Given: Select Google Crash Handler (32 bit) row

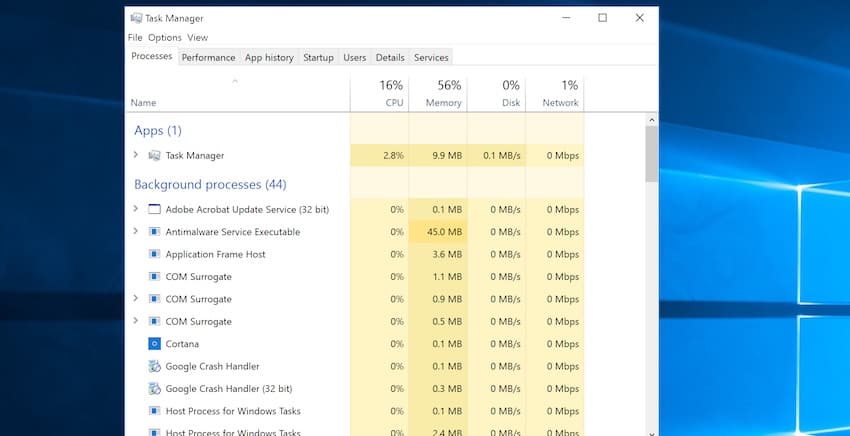Looking at the screenshot, I should pyautogui.click(x=355, y=389).
